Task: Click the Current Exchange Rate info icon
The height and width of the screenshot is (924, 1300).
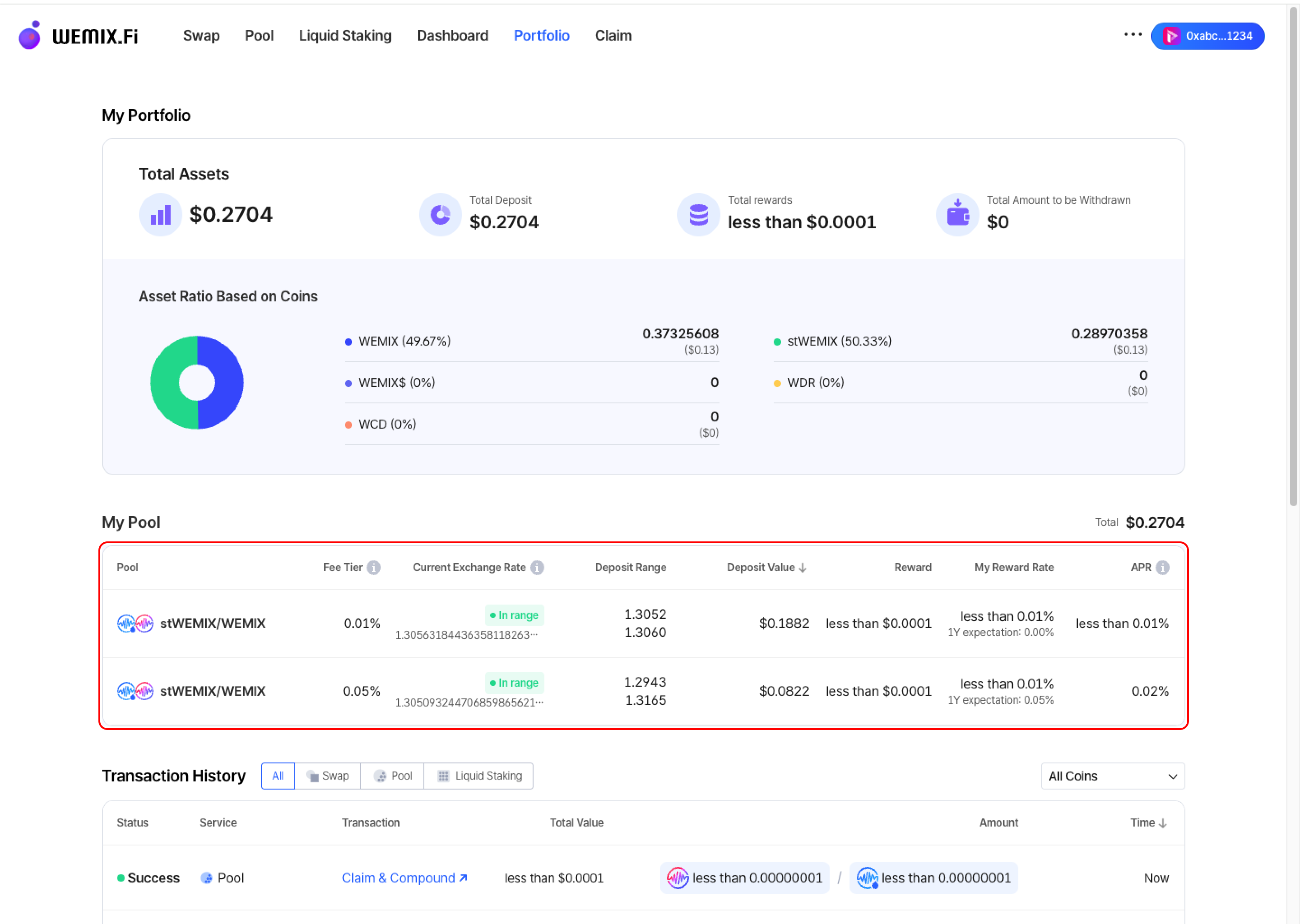Action: coord(537,567)
